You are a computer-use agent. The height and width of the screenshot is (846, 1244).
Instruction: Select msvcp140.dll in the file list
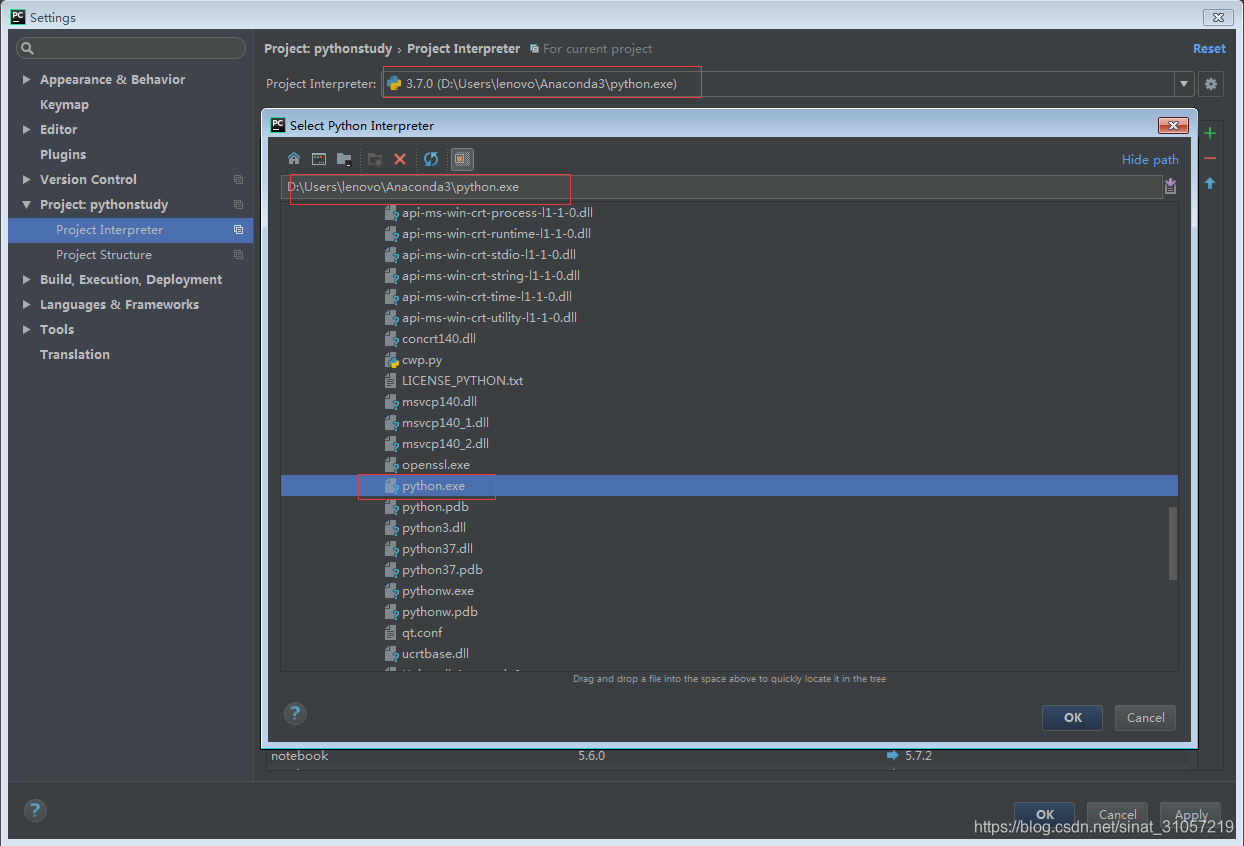[x=439, y=401]
